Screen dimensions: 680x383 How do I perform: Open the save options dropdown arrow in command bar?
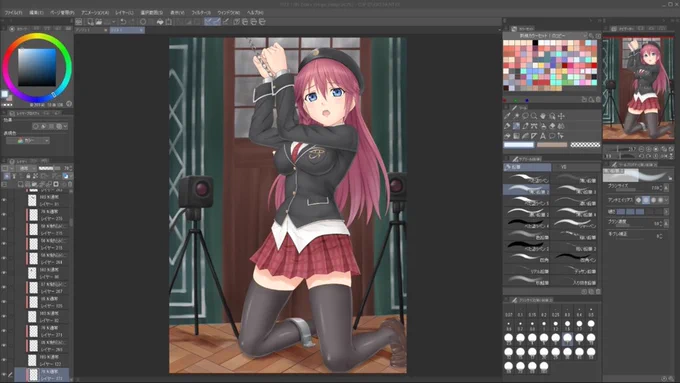[114, 22]
